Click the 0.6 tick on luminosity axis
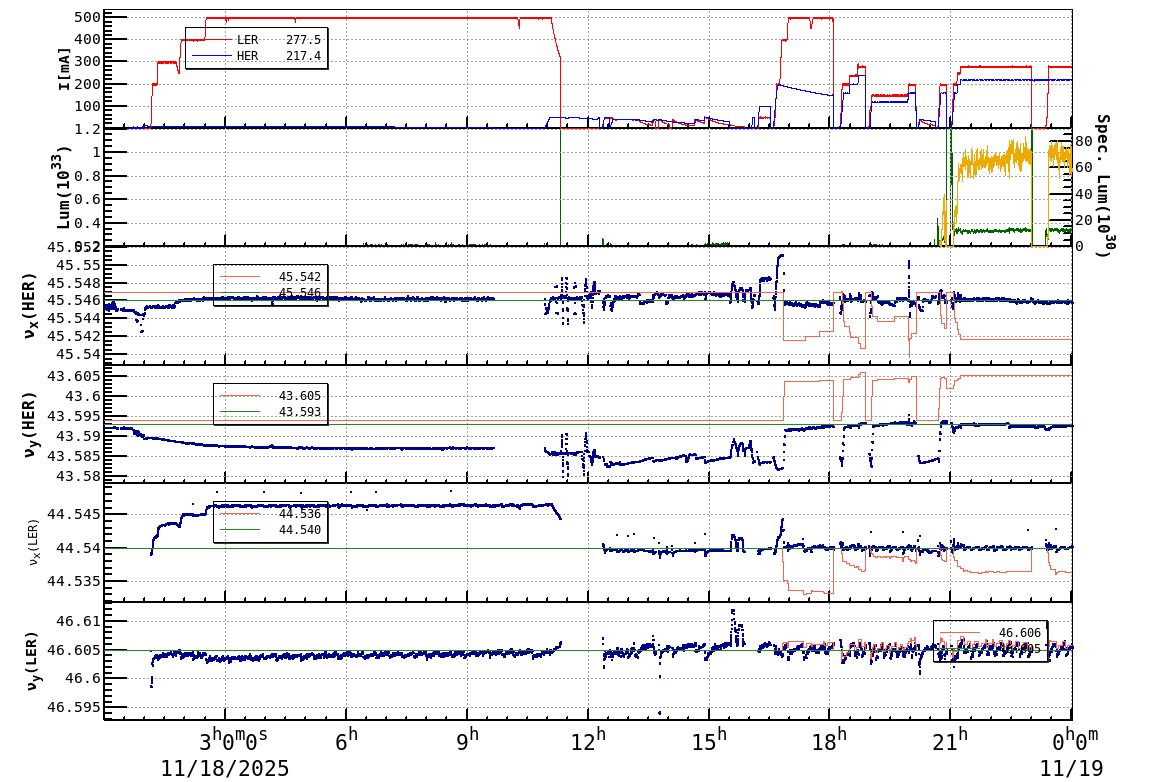 pyautogui.click(x=88, y=199)
